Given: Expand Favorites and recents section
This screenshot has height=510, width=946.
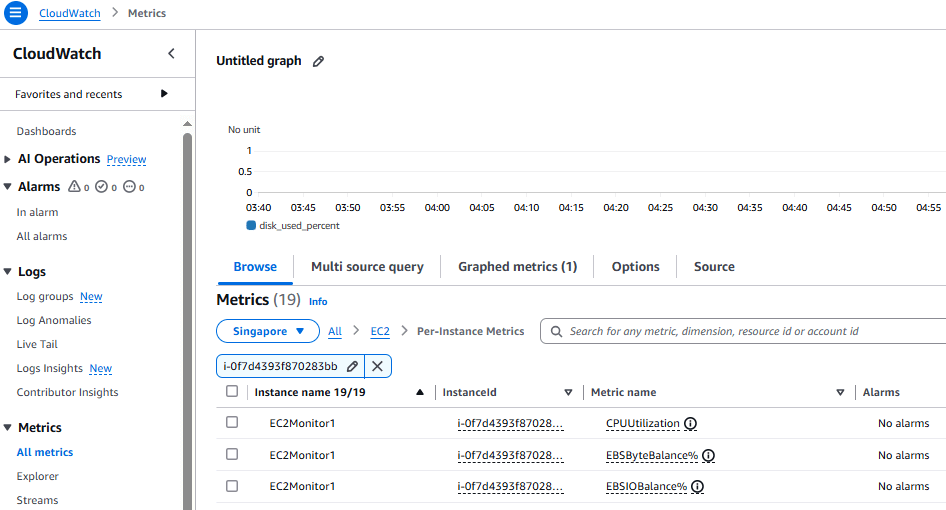Looking at the screenshot, I should tap(164, 94).
